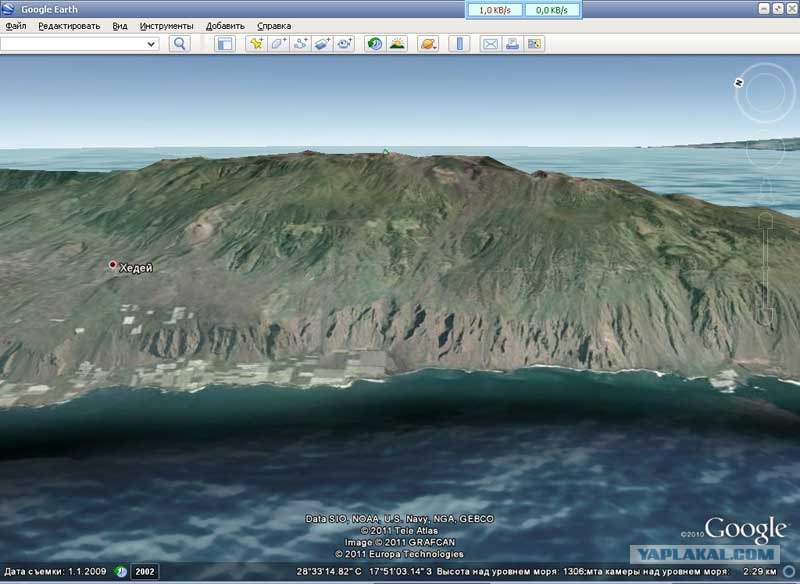Select the Add Polygon tool
The width and height of the screenshot is (800, 584).
tap(278, 44)
